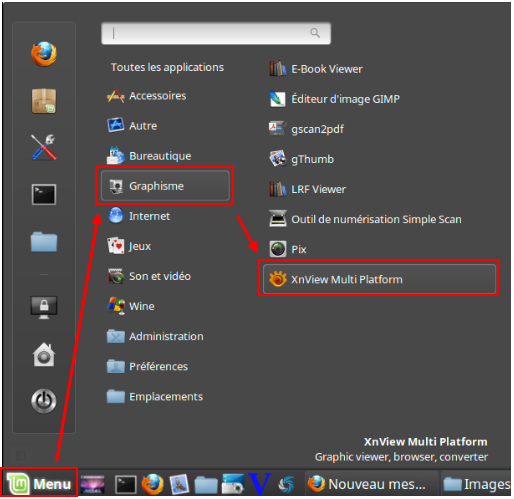The image size is (514, 499).
Task: Open the Autre category
Action: (132, 126)
